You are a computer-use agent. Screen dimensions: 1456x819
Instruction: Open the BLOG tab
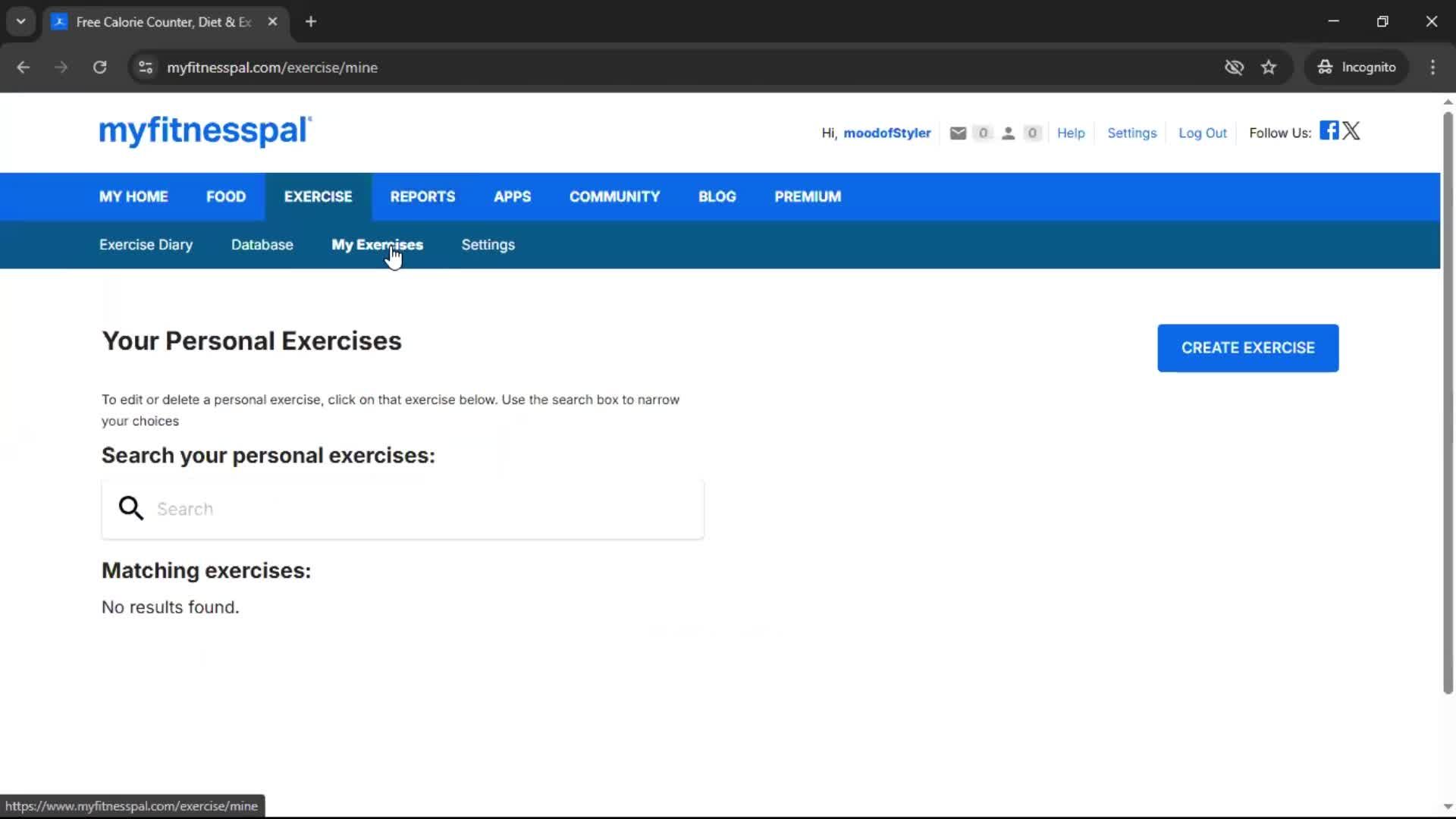click(717, 196)
